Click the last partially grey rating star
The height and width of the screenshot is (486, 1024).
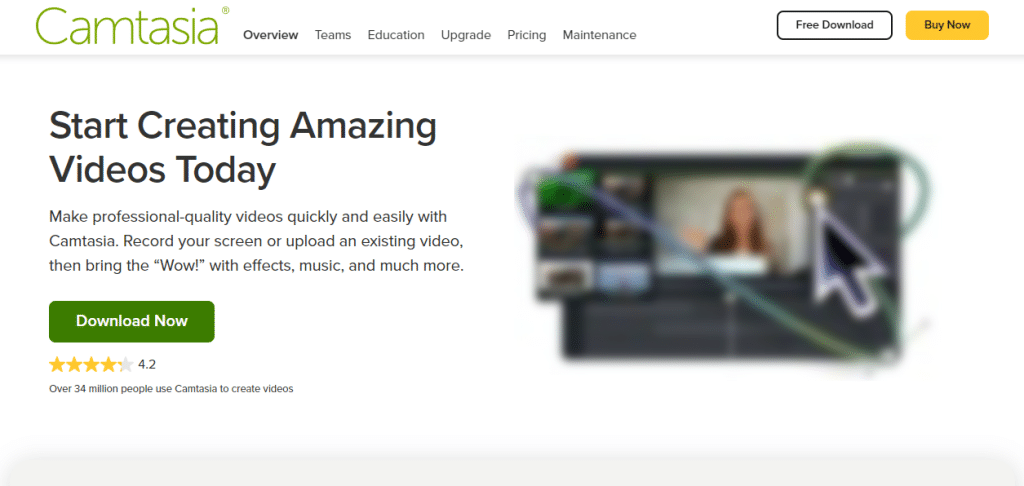coord(125,364)
